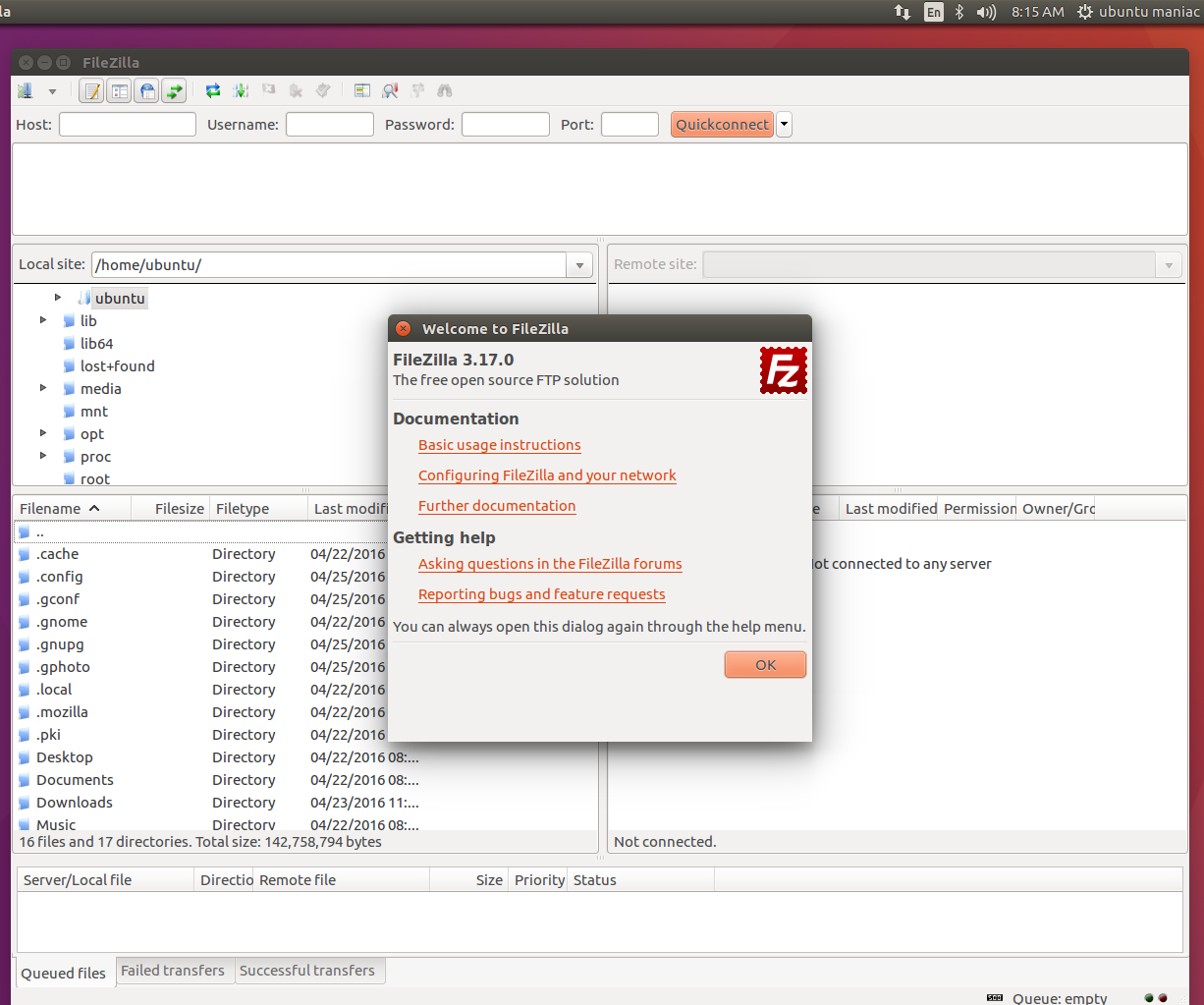Screen dimensions: 1204x1005
Task: Open Asking questions in FileZilla forums link
Action: (x=550, y=564)
